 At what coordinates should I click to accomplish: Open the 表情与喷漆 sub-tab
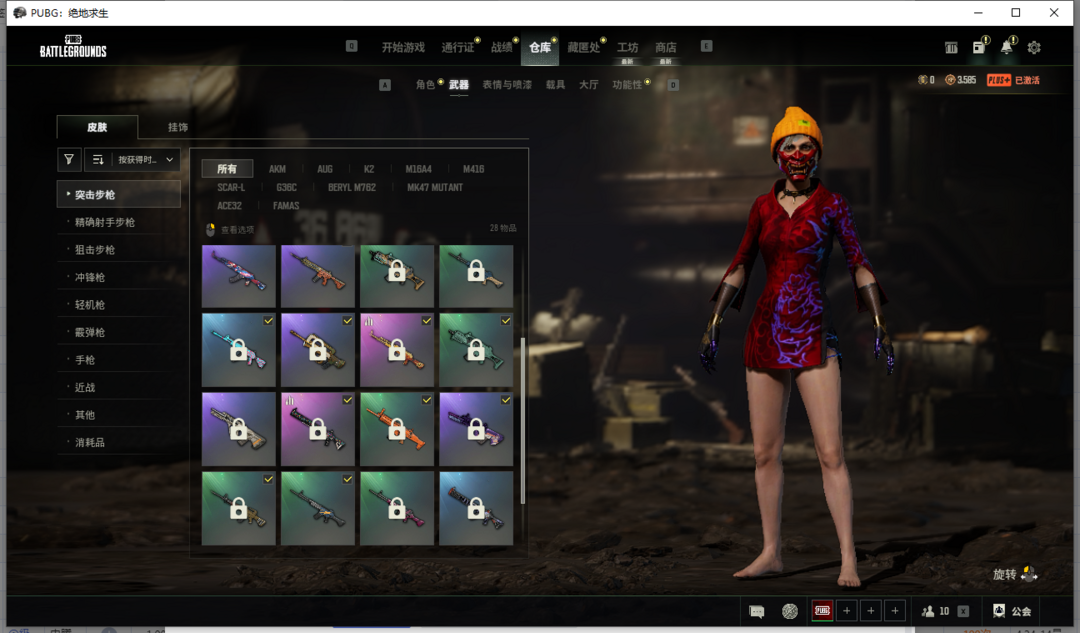pos(507,84)
